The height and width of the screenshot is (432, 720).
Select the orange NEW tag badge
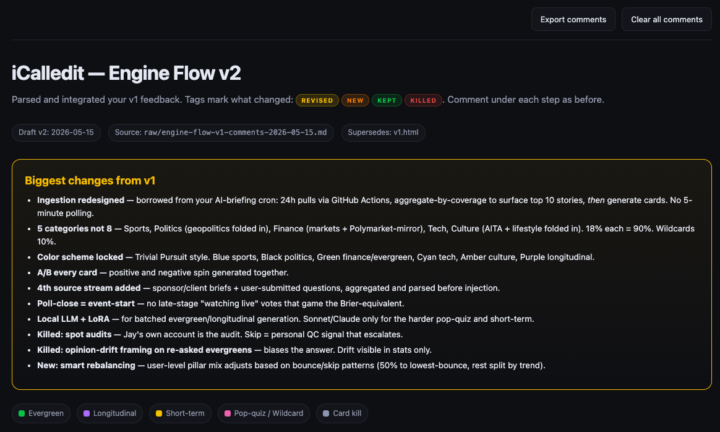pos(355,100)
